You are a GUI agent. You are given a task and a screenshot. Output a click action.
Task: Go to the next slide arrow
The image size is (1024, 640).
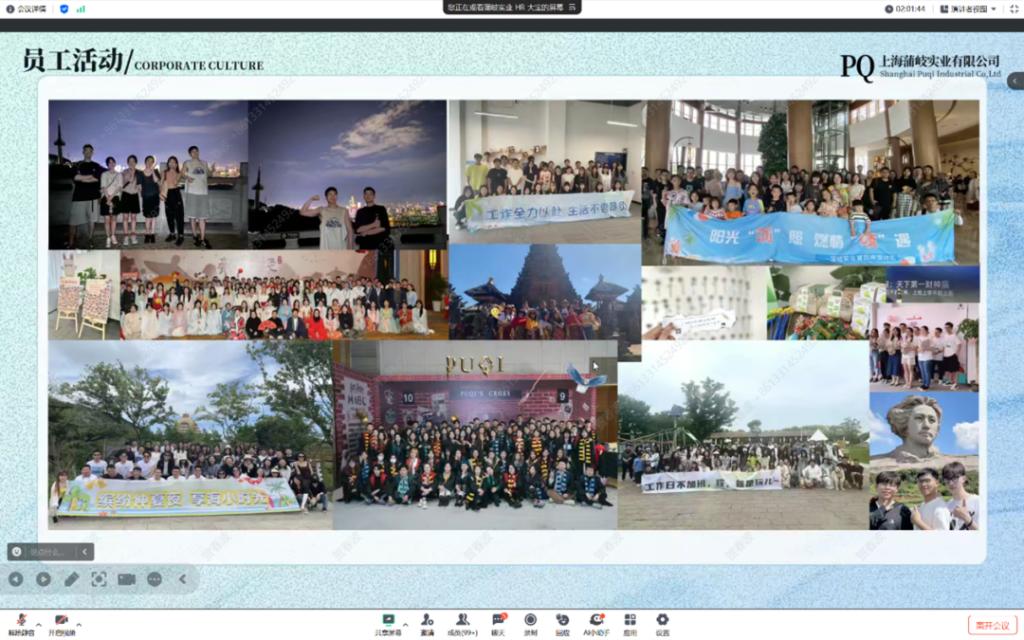pyautogui.click(x=43, y=579)
